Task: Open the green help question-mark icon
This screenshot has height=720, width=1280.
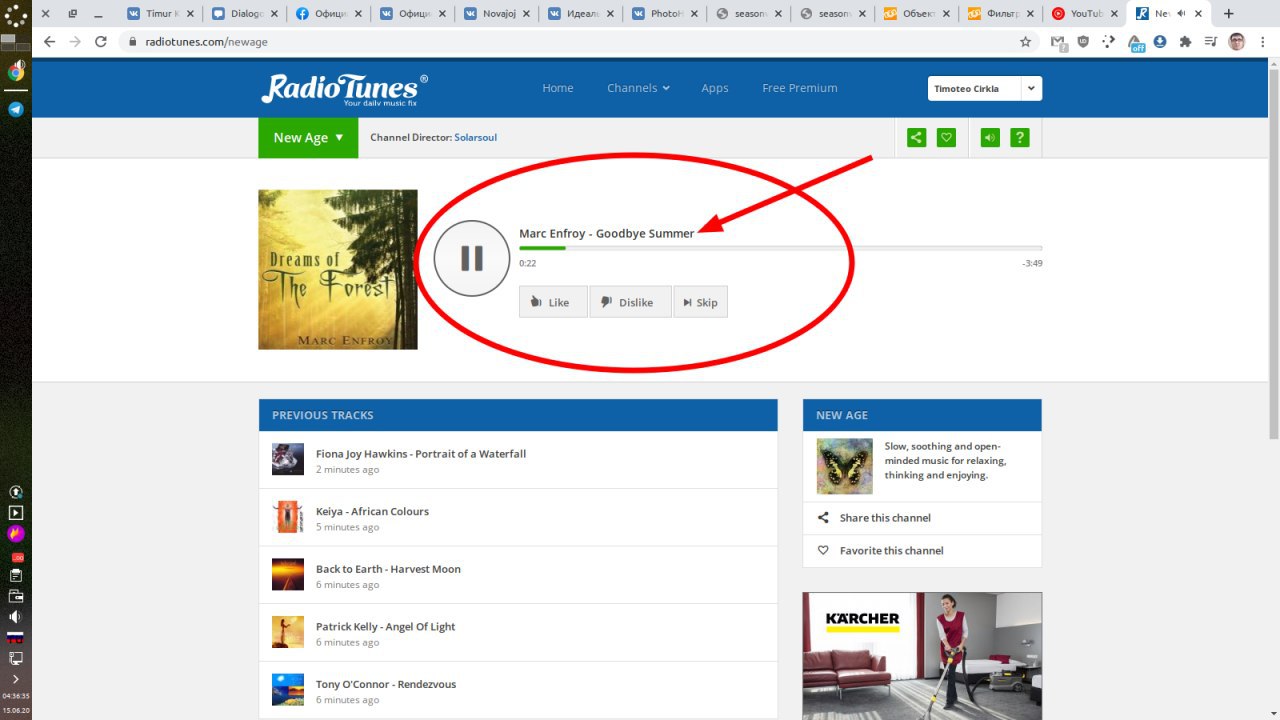Action: point(1020,138)
